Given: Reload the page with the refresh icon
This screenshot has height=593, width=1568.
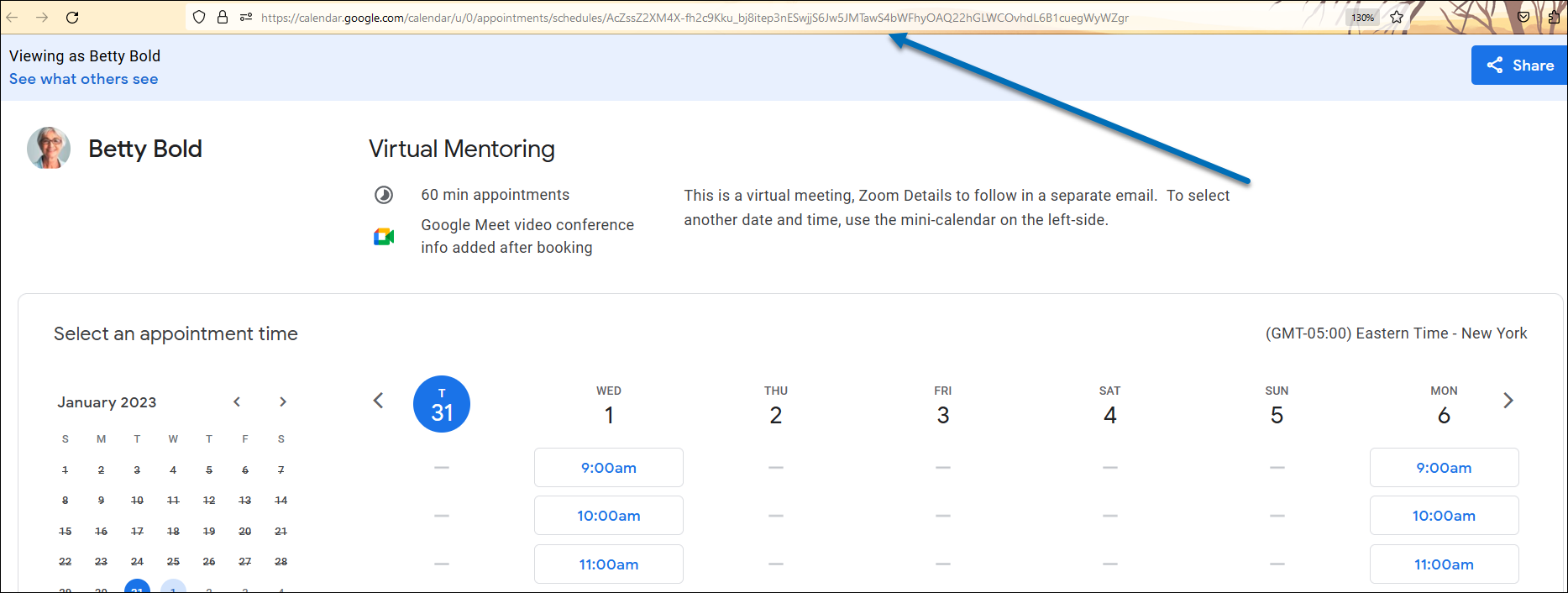Looking at the screenshot, I should point(72,17).
